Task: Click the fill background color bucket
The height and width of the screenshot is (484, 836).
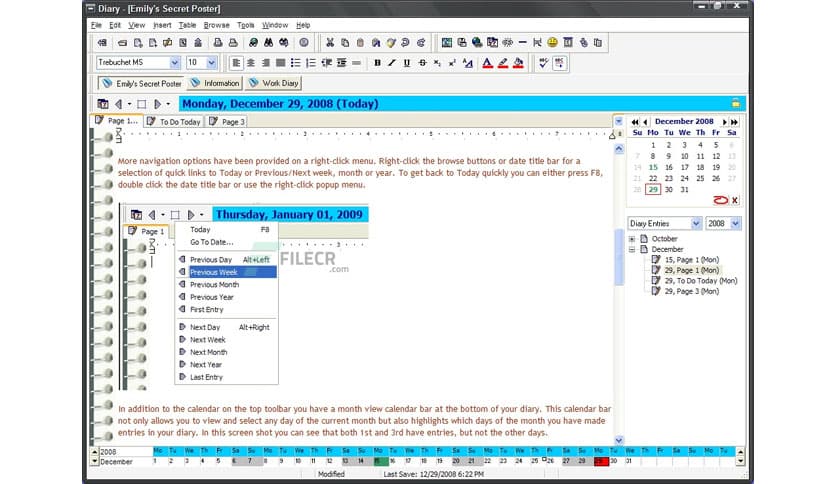Action: click(518, 63)
